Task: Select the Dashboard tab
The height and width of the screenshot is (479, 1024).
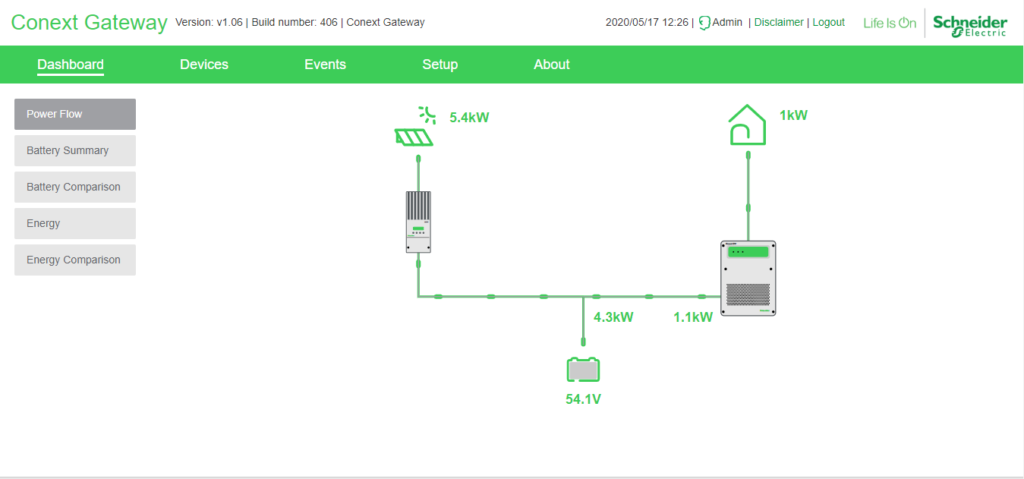Action: pyautogui.click(x=71, y=65)
